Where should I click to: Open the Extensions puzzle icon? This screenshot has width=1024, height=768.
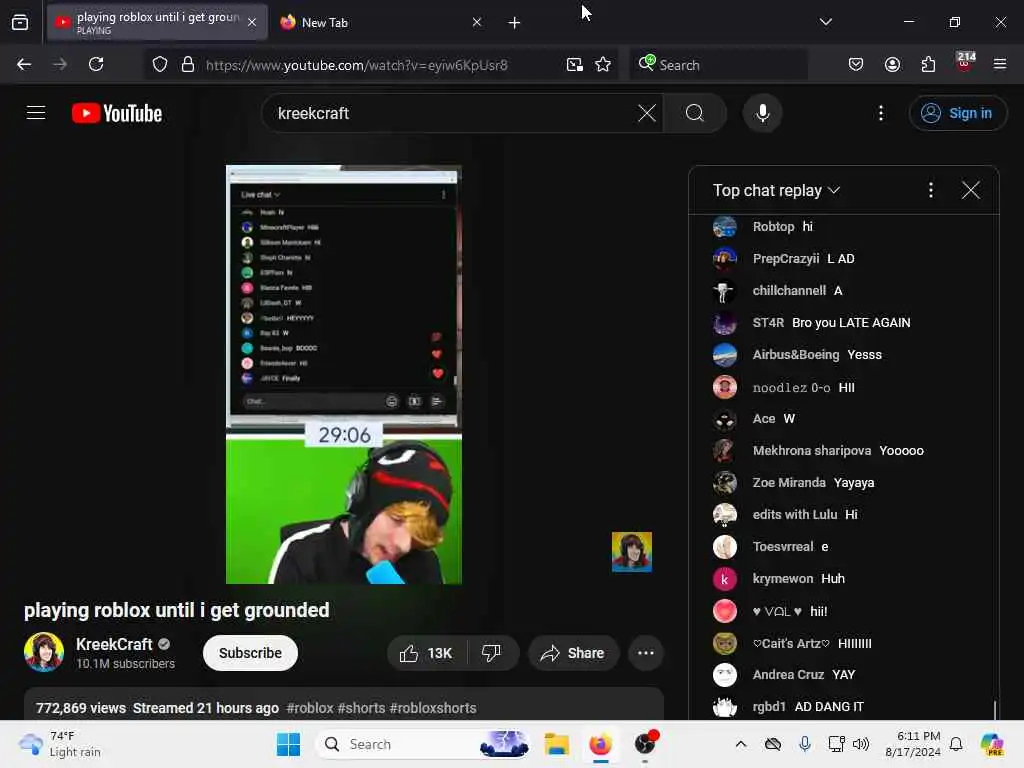[x=928, y=64]
